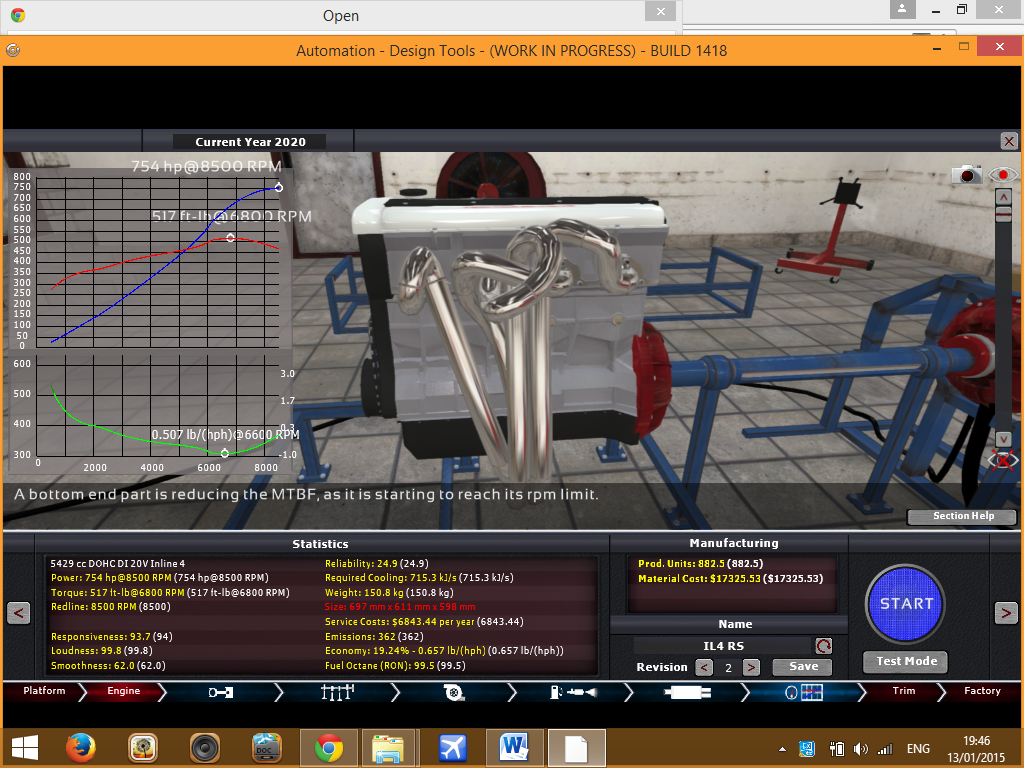The image size is (1024, 768).
Task: Open the volume control in system tray
Action: (x=861, y=749)
